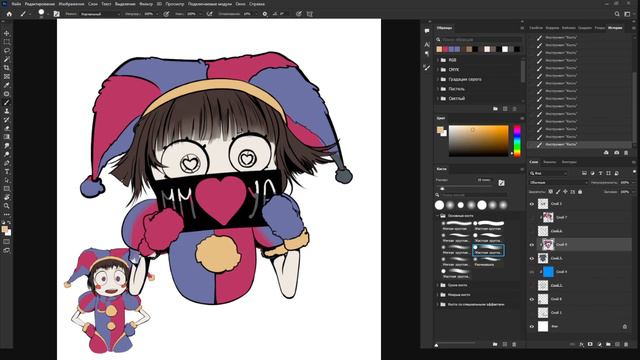
Task: Click the camera snapshot icon in History panel
Action: click(x=616, y=153)
